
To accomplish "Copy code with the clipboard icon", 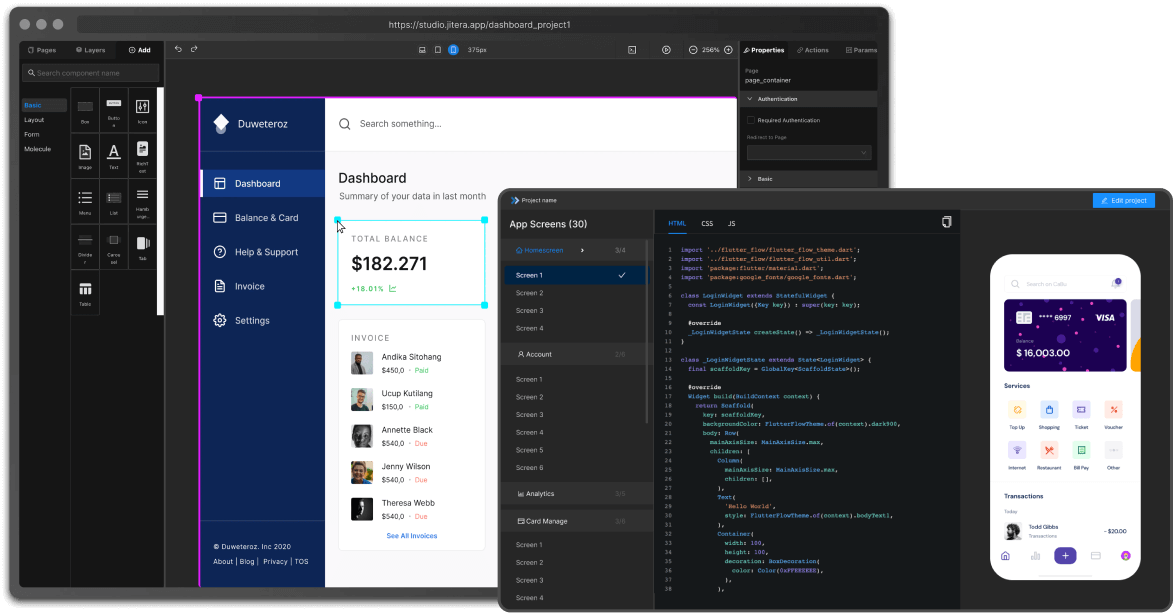I will (946, 222).
